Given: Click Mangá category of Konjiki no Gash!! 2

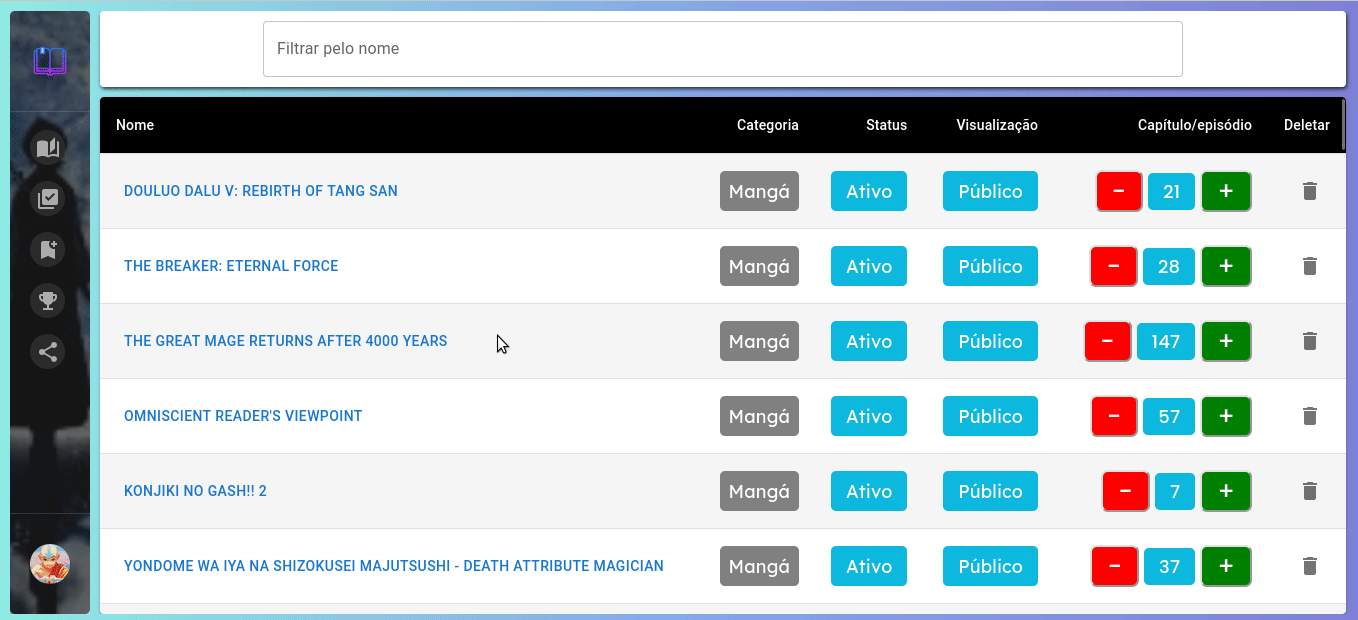Looking at the screenshot, I should click(x=759, y=491).
